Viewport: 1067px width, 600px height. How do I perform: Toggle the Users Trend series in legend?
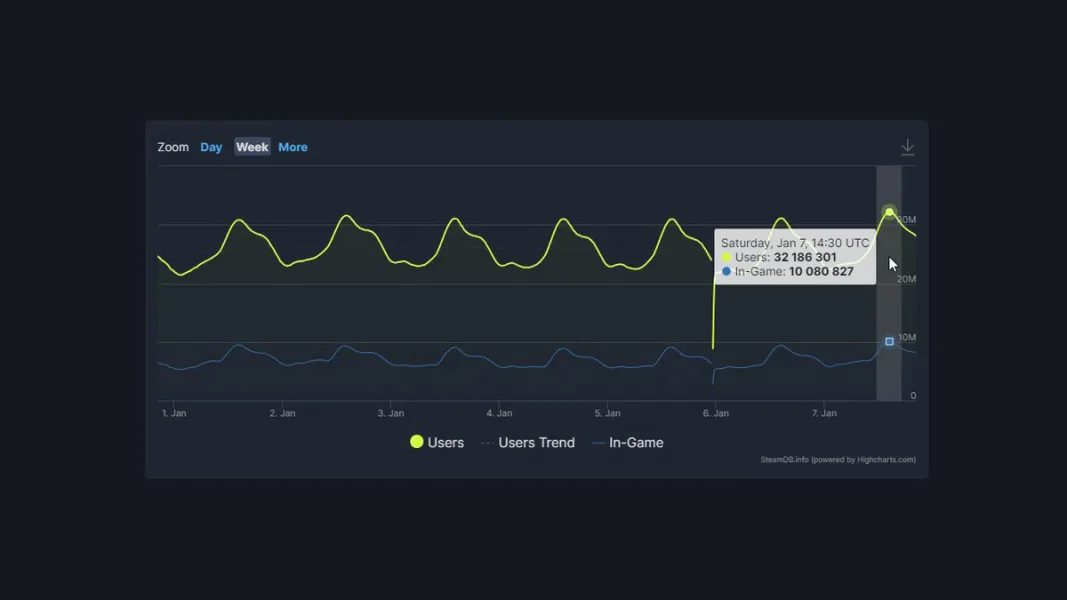click(528, 442)
